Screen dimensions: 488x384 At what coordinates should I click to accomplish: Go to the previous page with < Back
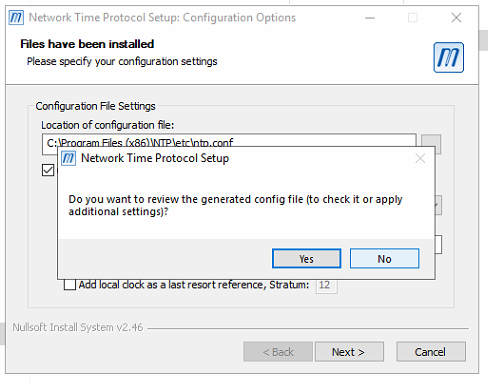(278, 352)
